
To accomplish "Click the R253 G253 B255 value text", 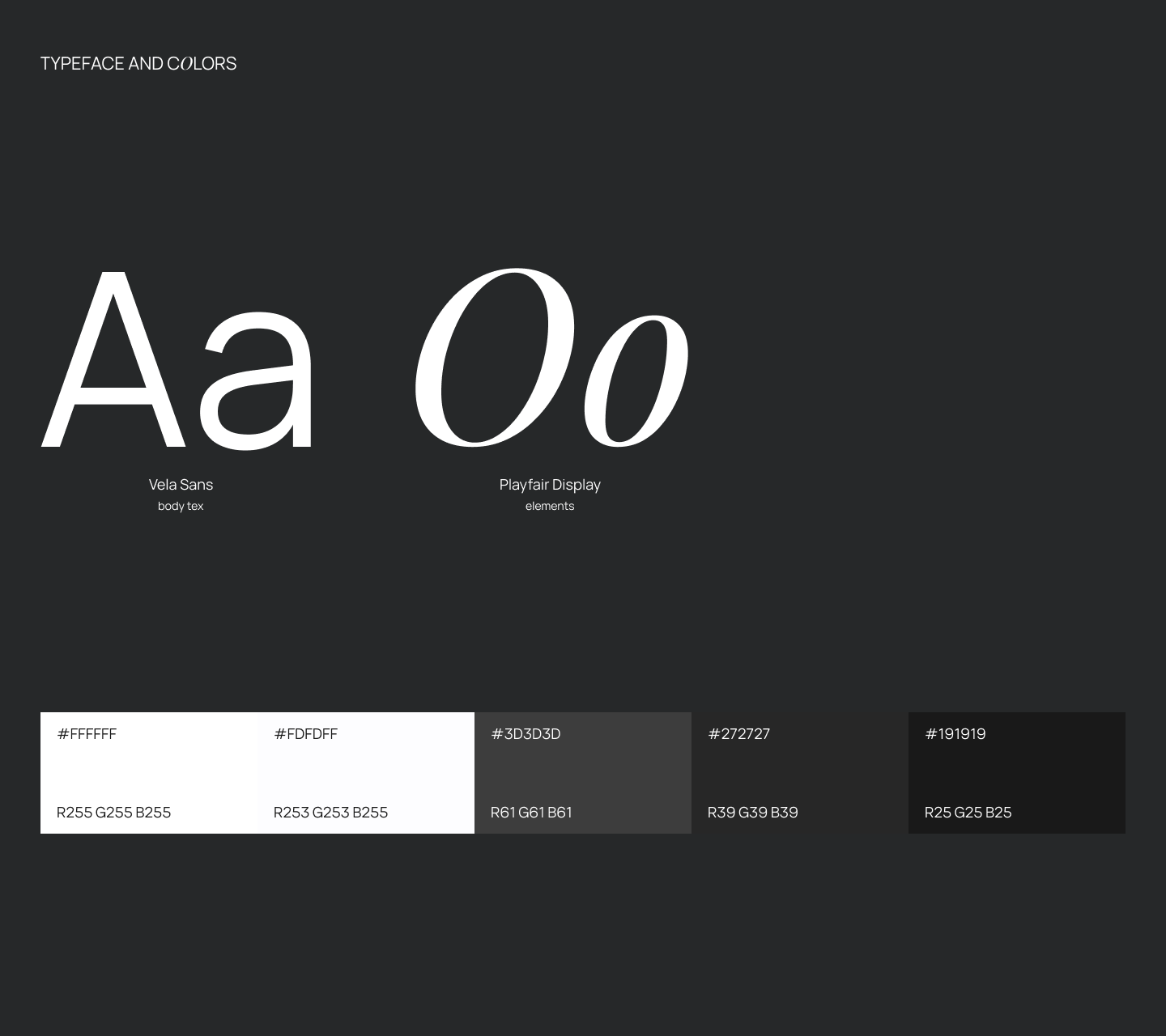I will pos(330,812).
